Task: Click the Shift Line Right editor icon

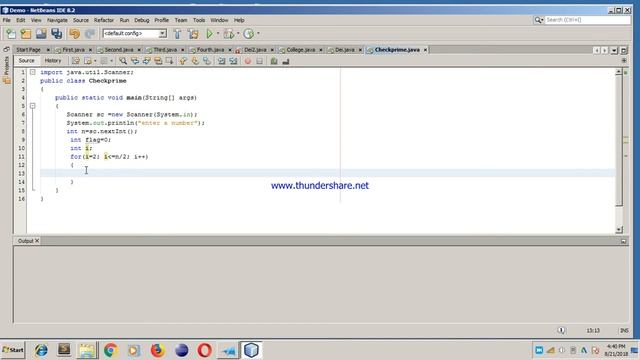Action: click(x=233, y=61)
